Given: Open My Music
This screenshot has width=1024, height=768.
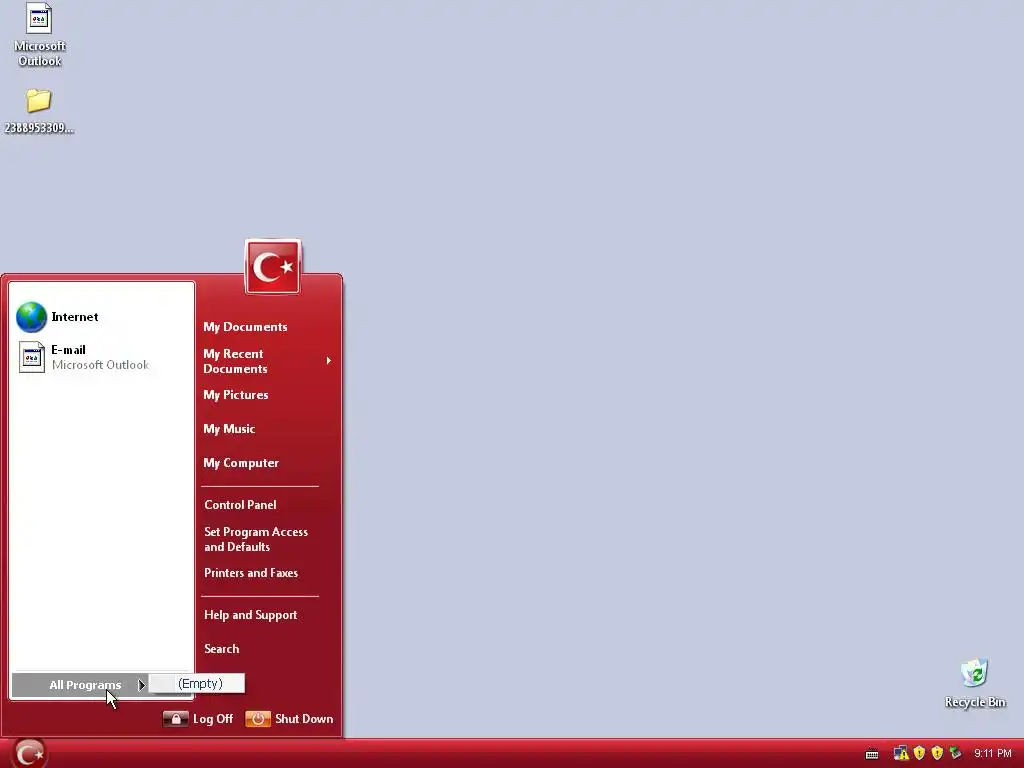Looking at the screenshot, I should click(x=229, y=428).
